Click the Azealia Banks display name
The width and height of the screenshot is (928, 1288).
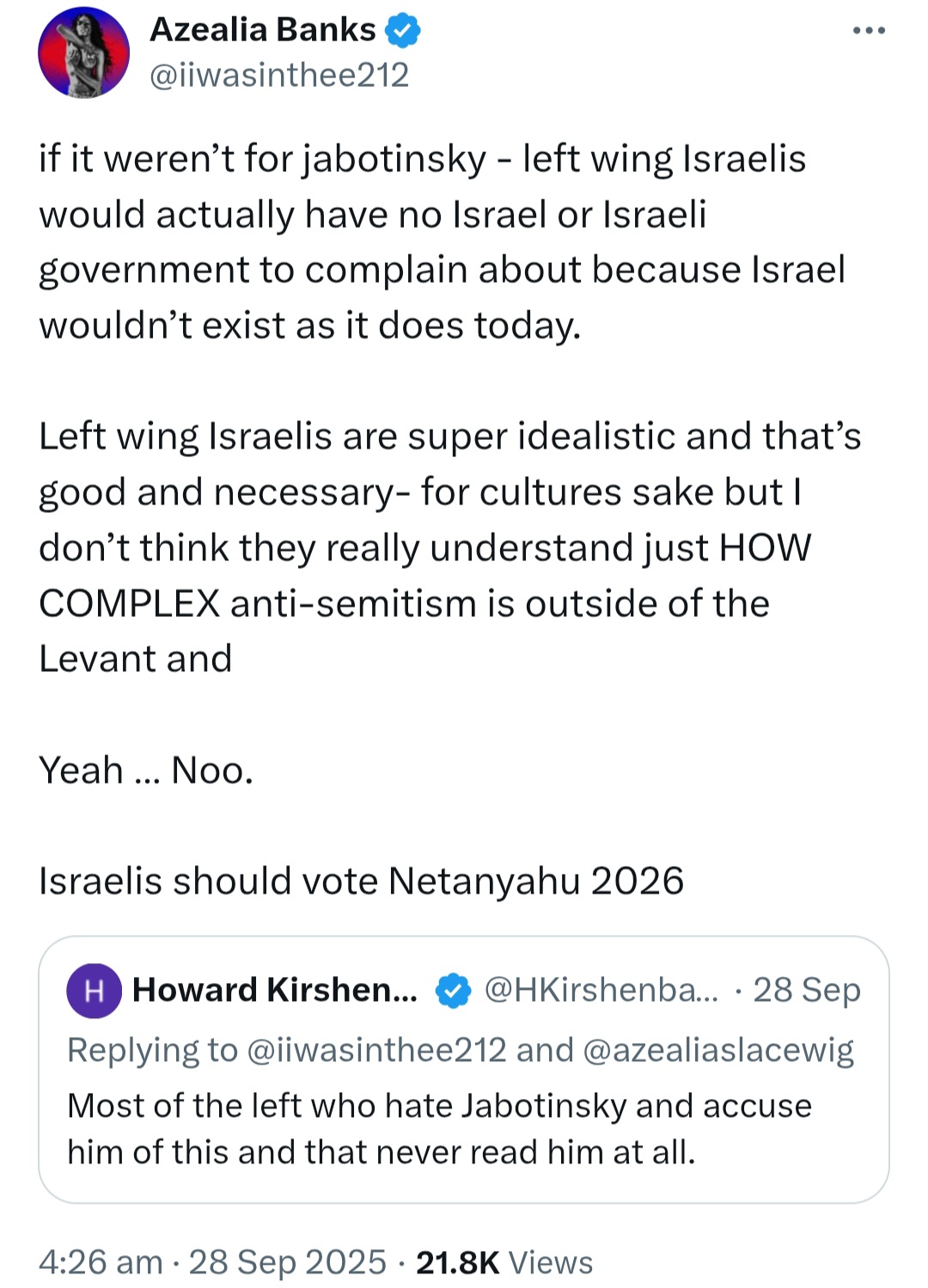pos(263,30)
